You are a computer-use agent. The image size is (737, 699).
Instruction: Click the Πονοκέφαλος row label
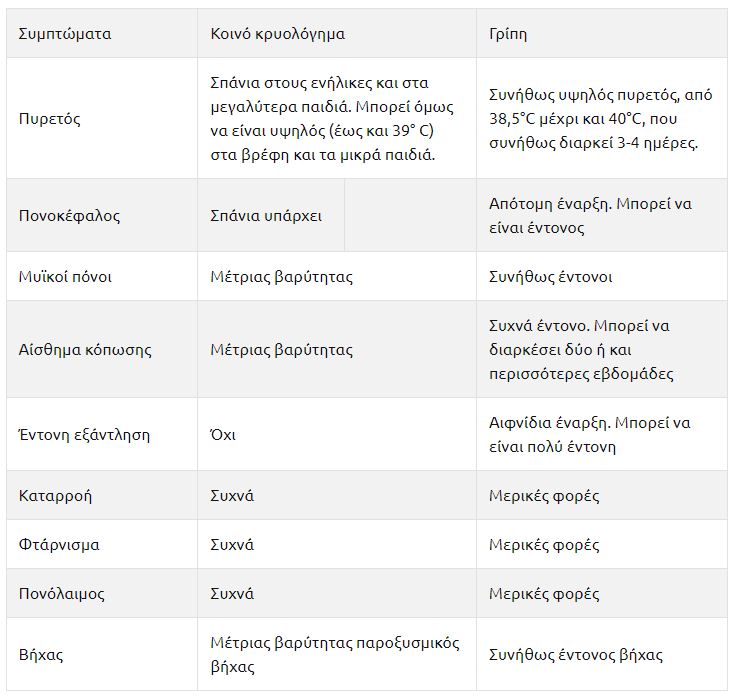click(x=69, y=216)
